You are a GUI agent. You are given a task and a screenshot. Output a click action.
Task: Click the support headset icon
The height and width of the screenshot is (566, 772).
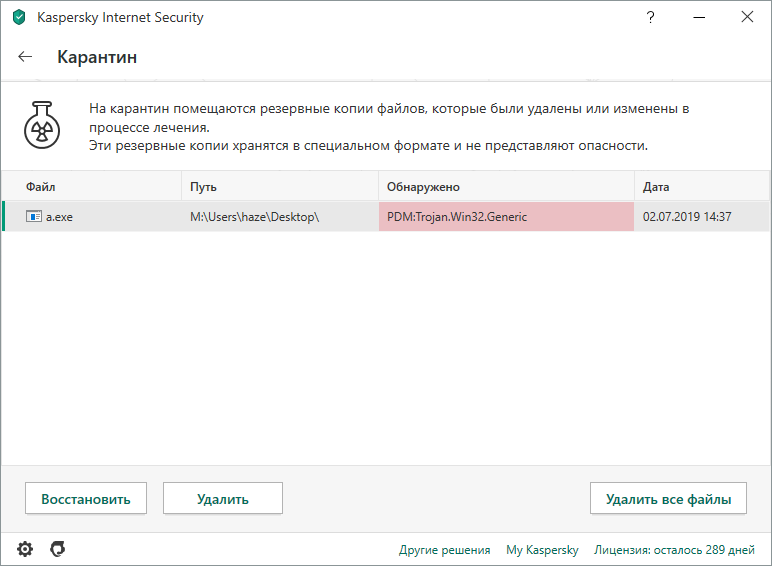[x=58, y=549]
